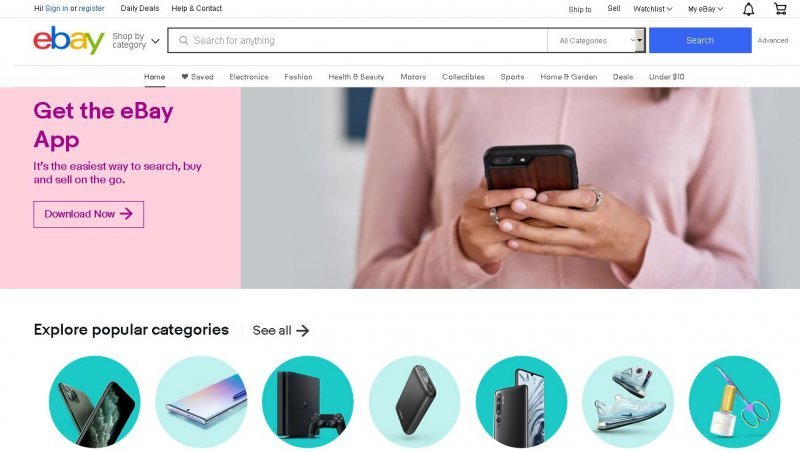Open the shopping cart icon

780,9
